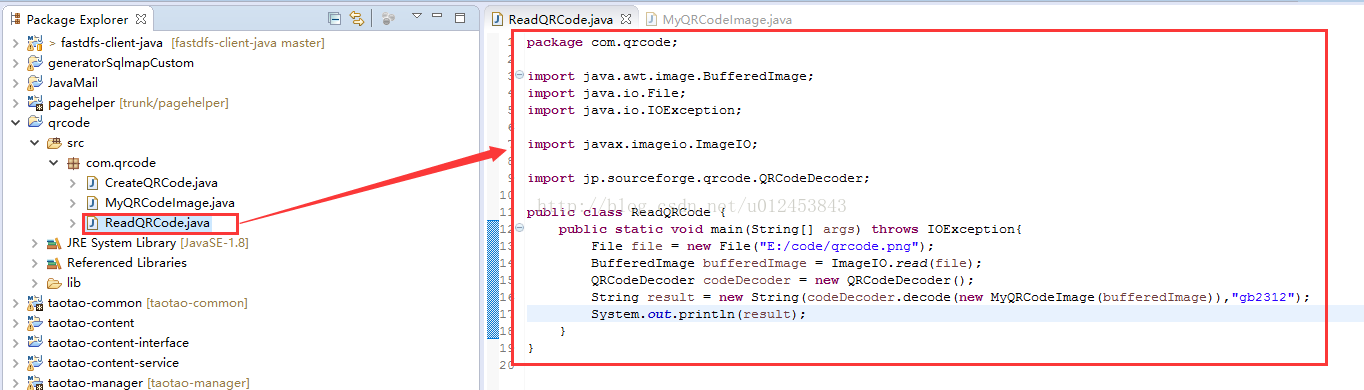Expand the CreateQRCode.java node

click(72, 182)
